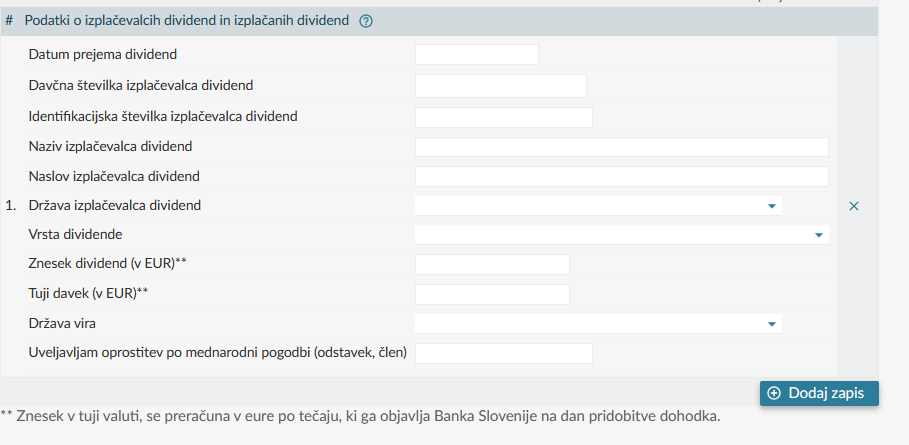The height and width of the screenshot is (445, 909).
Task: Open the Vrsta dividende dropdown arrow
Action: tap(819, 235)
